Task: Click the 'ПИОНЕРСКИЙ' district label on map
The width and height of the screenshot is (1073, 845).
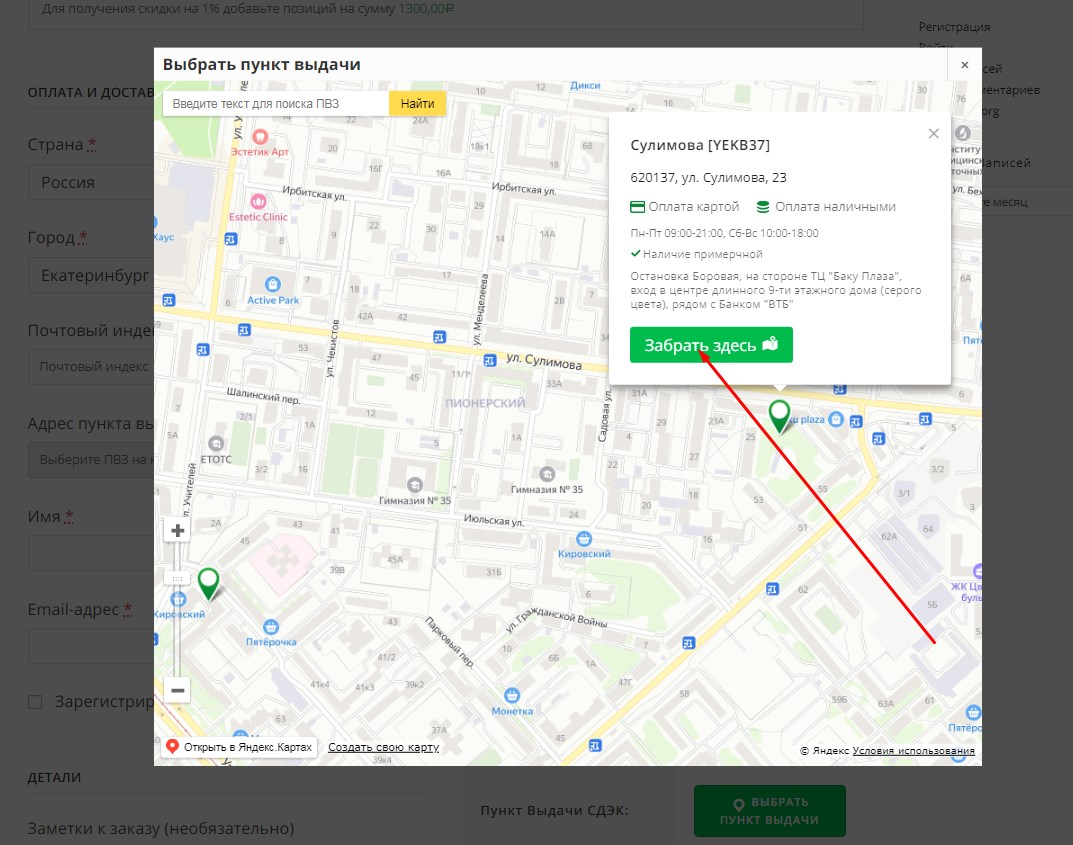Action: click(x=485, y=403)
